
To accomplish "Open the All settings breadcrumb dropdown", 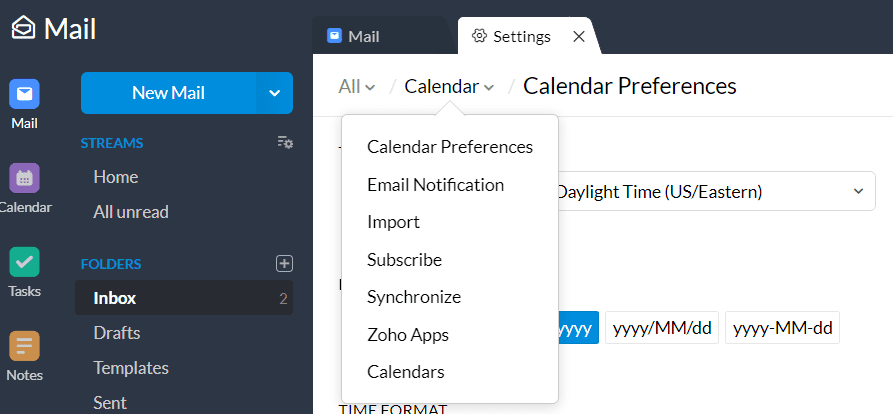I will pyautogui.click(x=357, y=87).
